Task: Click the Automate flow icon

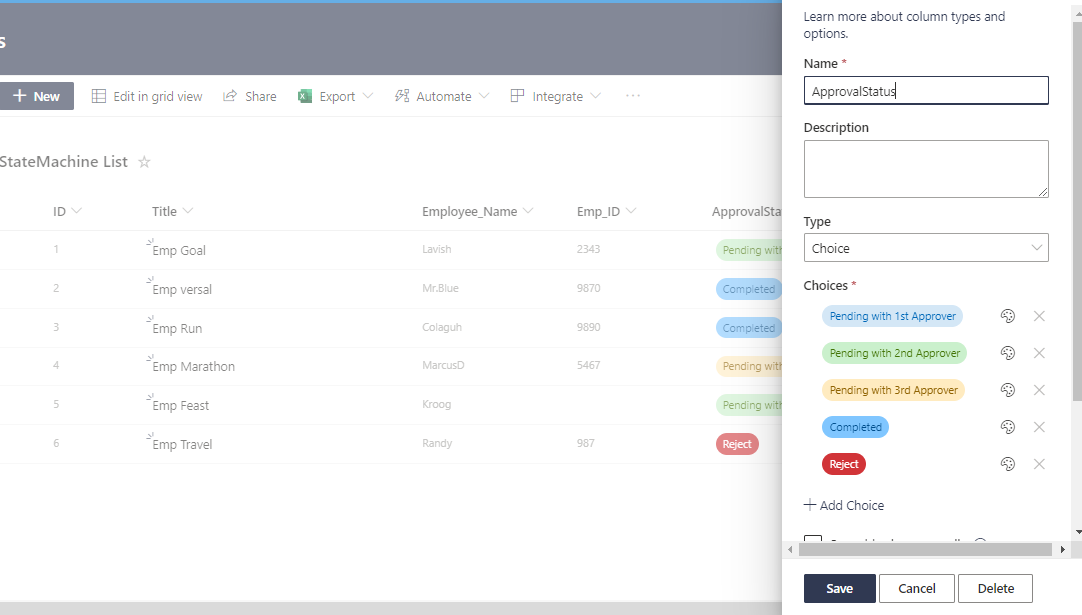Action: pyautogui.click(x=401, y=95)
